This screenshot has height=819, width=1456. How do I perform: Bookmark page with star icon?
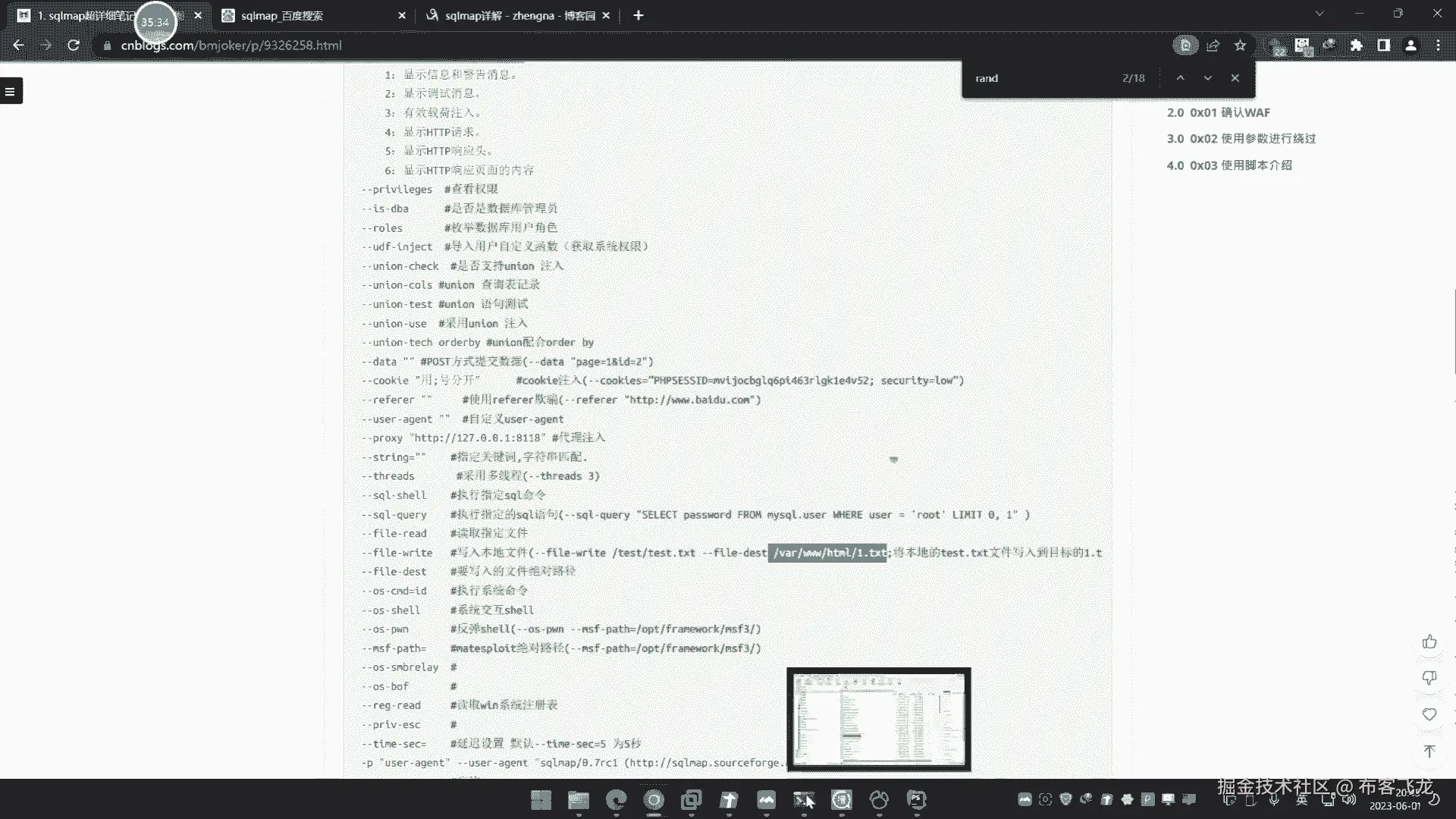click(1240, 45)
